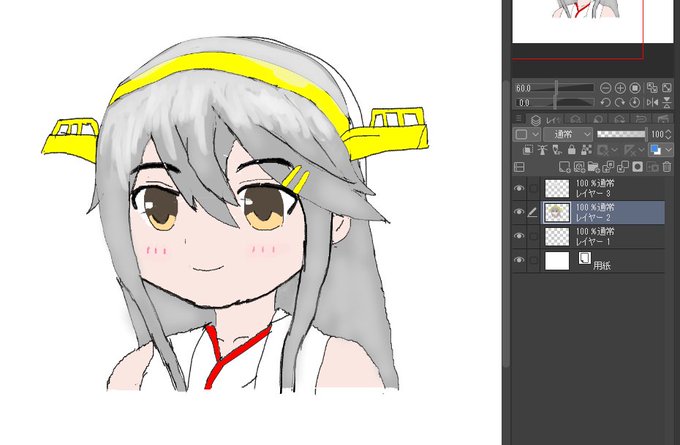Adjust the layer opacity slider
The width and height of the screenshot is (680, 445).
621,134
